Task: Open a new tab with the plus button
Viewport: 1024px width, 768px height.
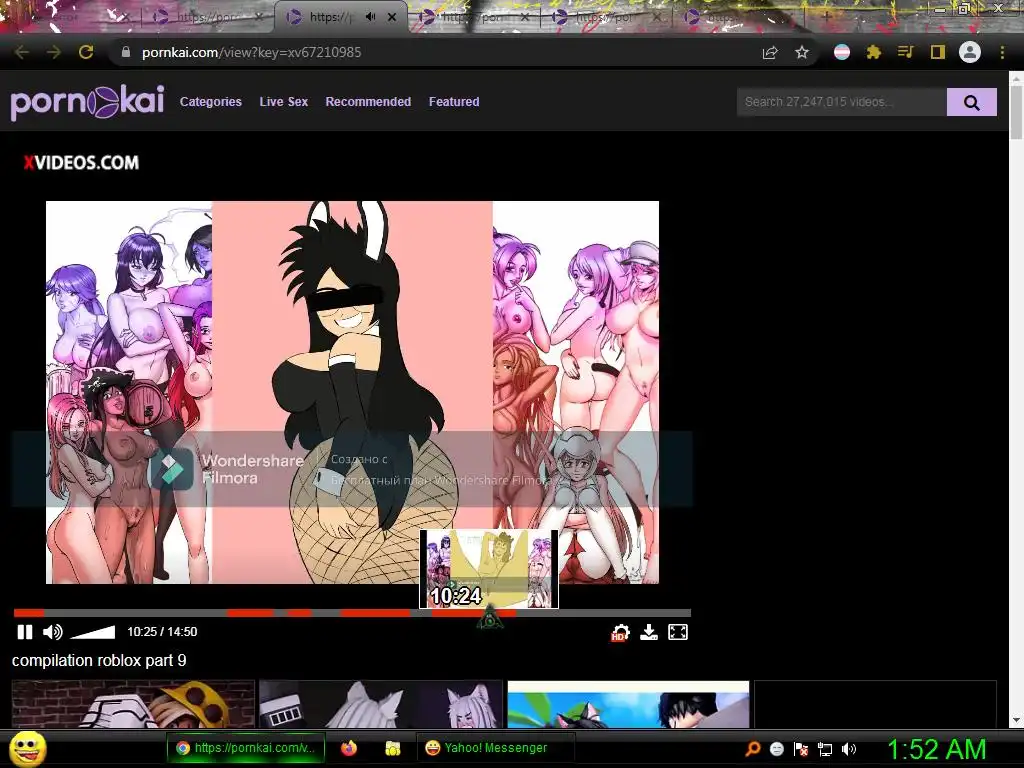Action: [x=826, y=17]
